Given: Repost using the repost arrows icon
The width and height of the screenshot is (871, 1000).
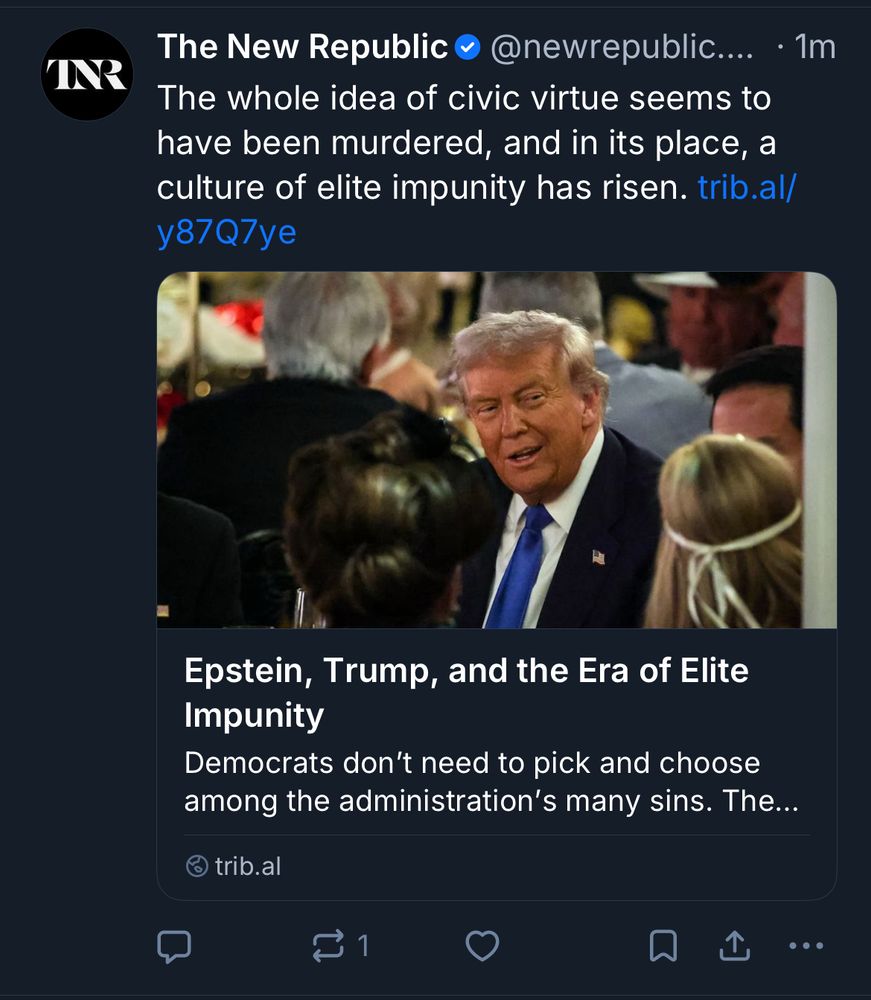Looking at the screenshot, I should [328, 945].
